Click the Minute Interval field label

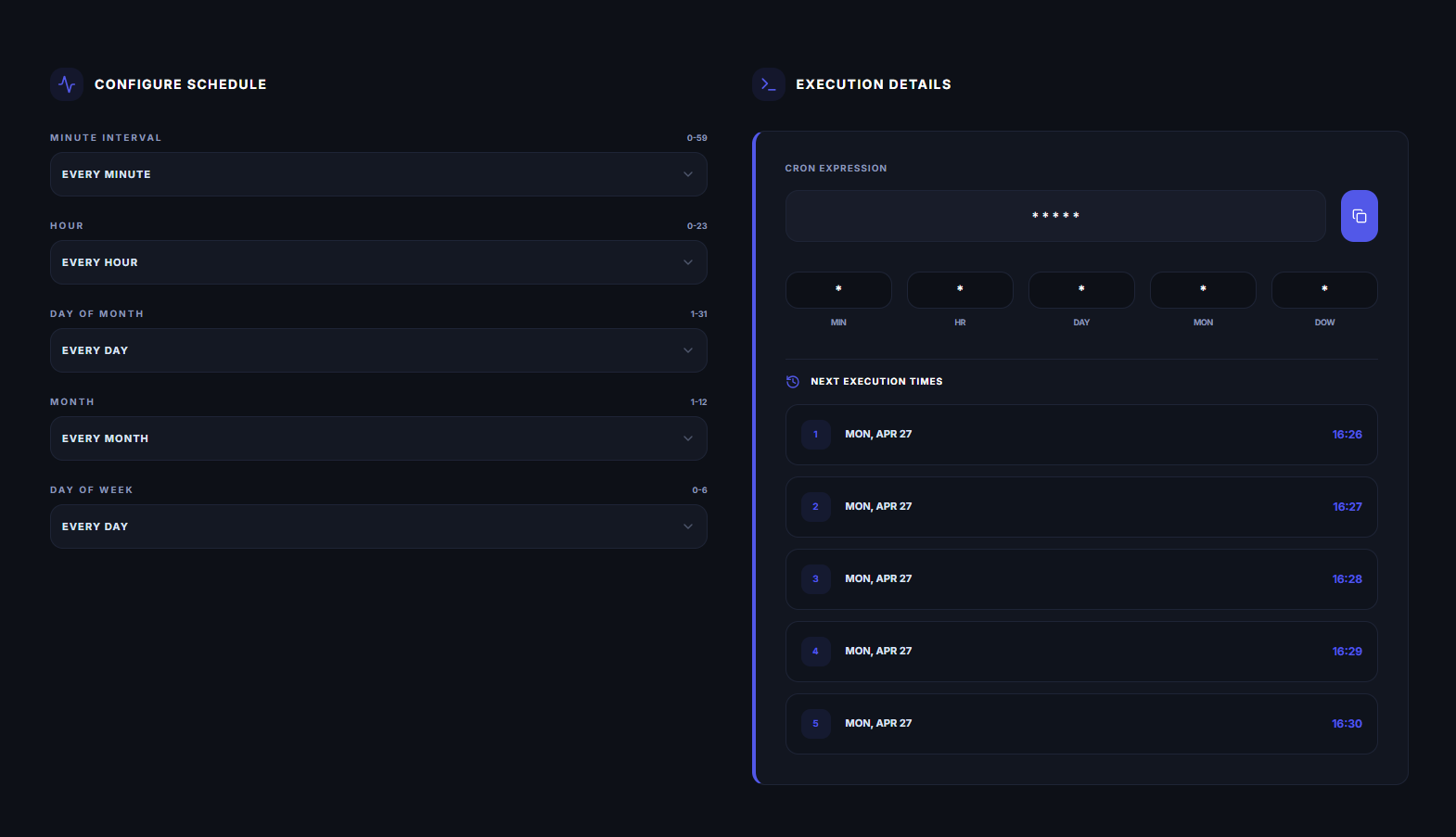coord(106,138)
